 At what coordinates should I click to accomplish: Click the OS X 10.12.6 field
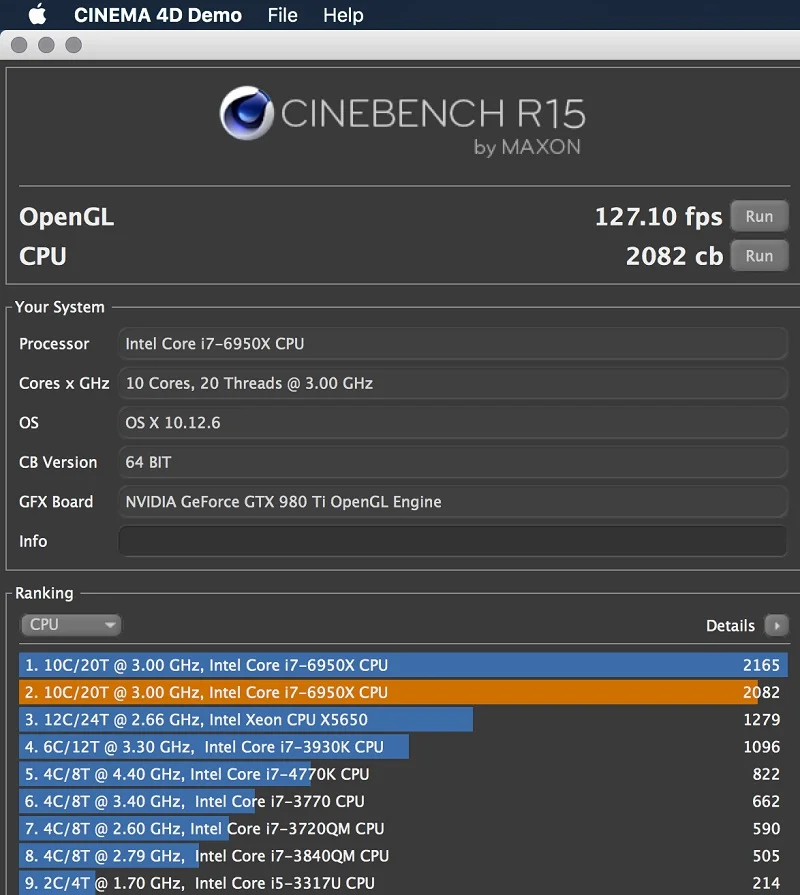tap(452, 422)
